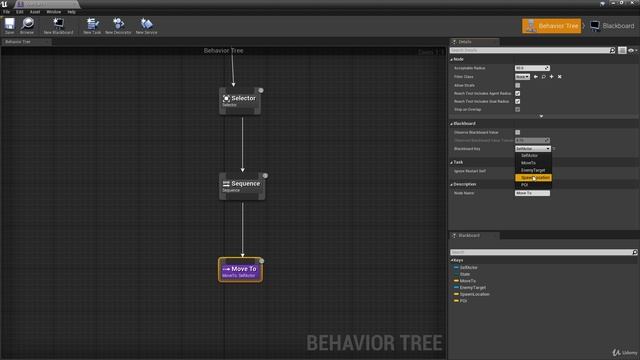Click the Save toolbar icon

[x=9, y=24]
